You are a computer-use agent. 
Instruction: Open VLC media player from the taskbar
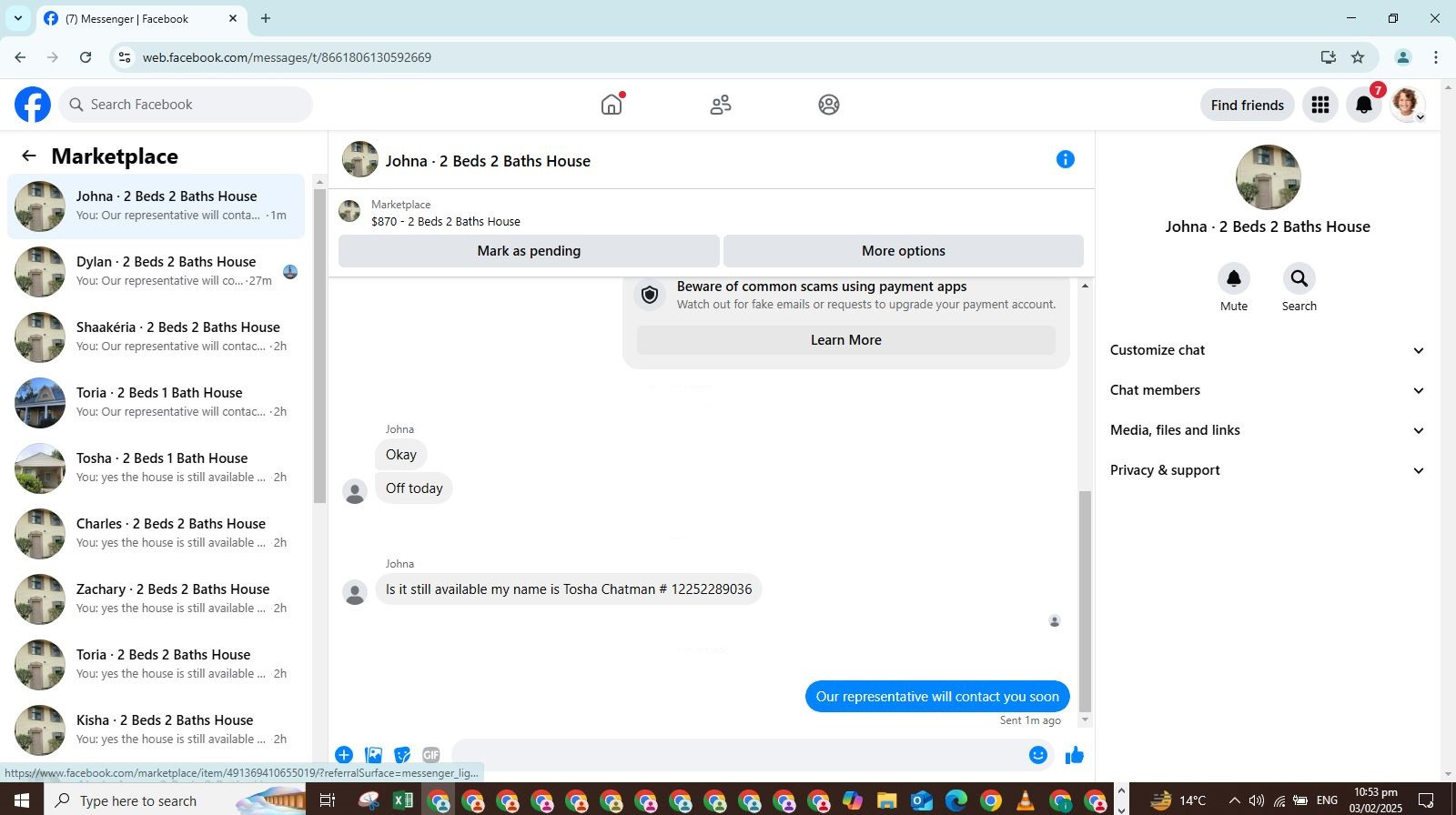[x=1026, y=800]
